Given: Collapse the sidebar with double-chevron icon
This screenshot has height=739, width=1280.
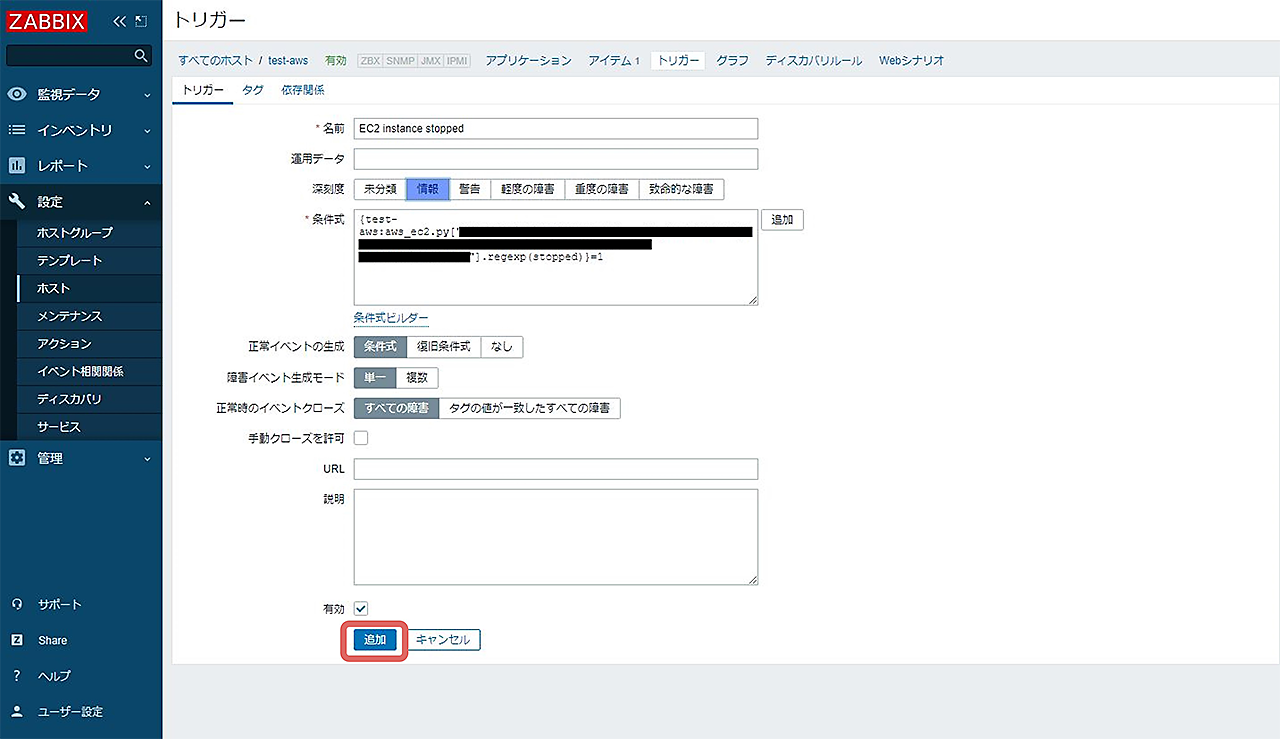Looking at the screenshot, I should [119, 21].
